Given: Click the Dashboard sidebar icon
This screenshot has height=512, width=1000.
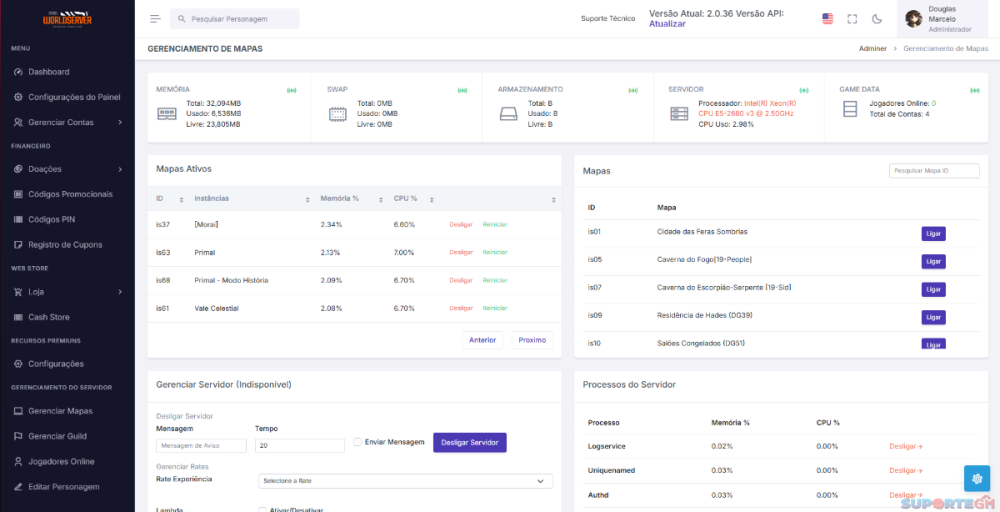Looking at the screenshot, I should [18, 72].
